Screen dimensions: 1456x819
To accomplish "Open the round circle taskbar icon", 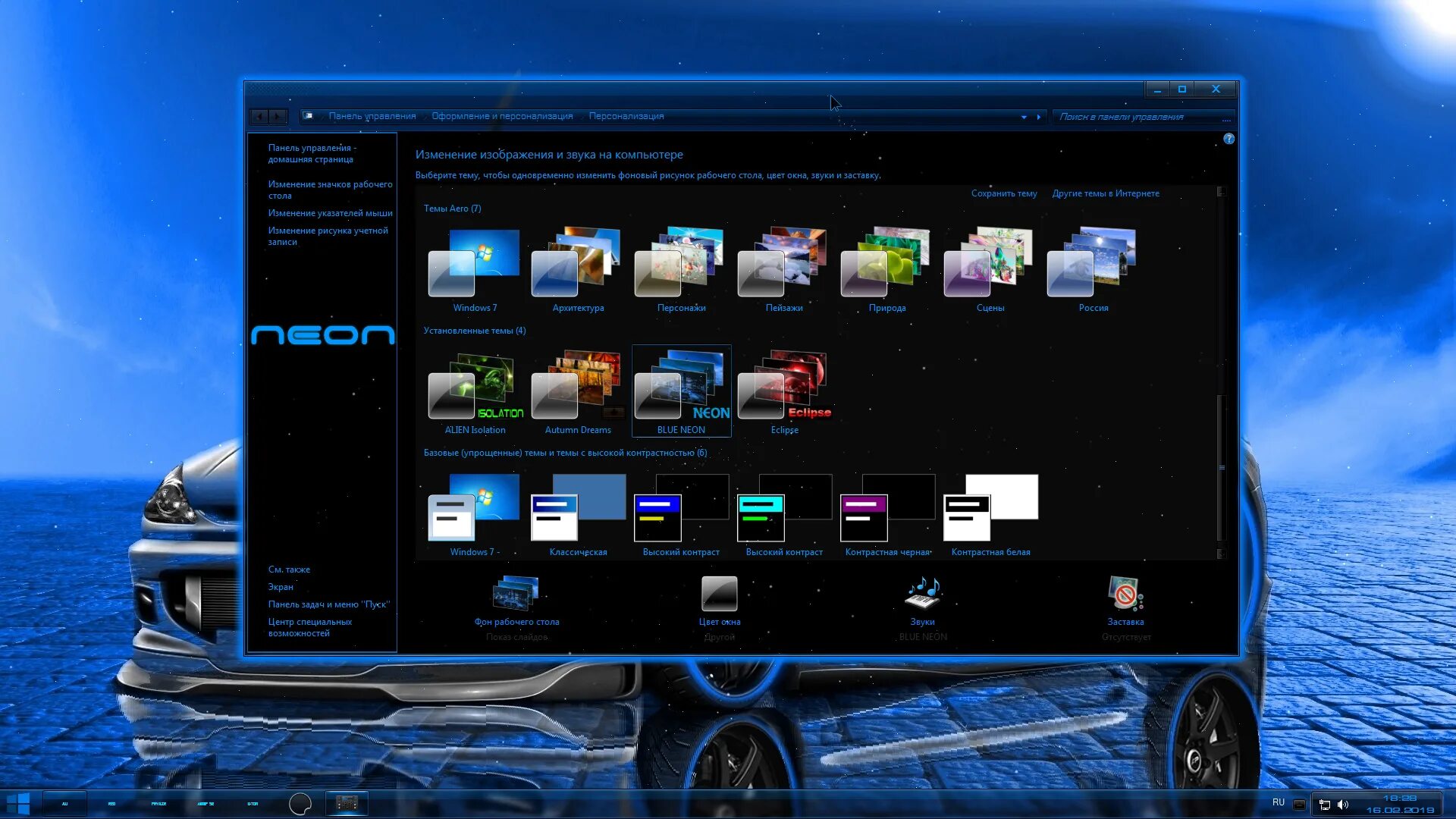I will pyautogui.click(x=300, y=804).
